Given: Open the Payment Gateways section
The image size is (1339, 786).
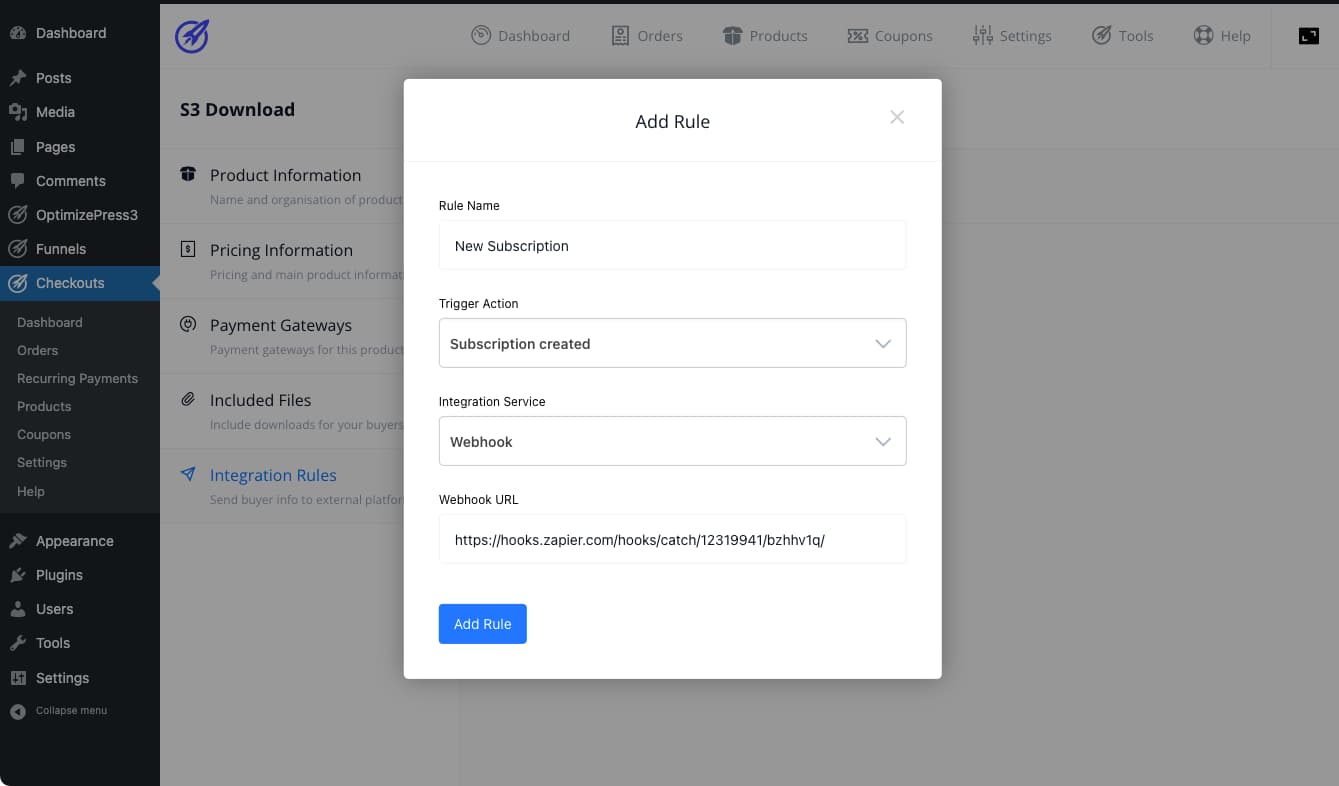Looking at the screenshot, I should click(282, 335).
